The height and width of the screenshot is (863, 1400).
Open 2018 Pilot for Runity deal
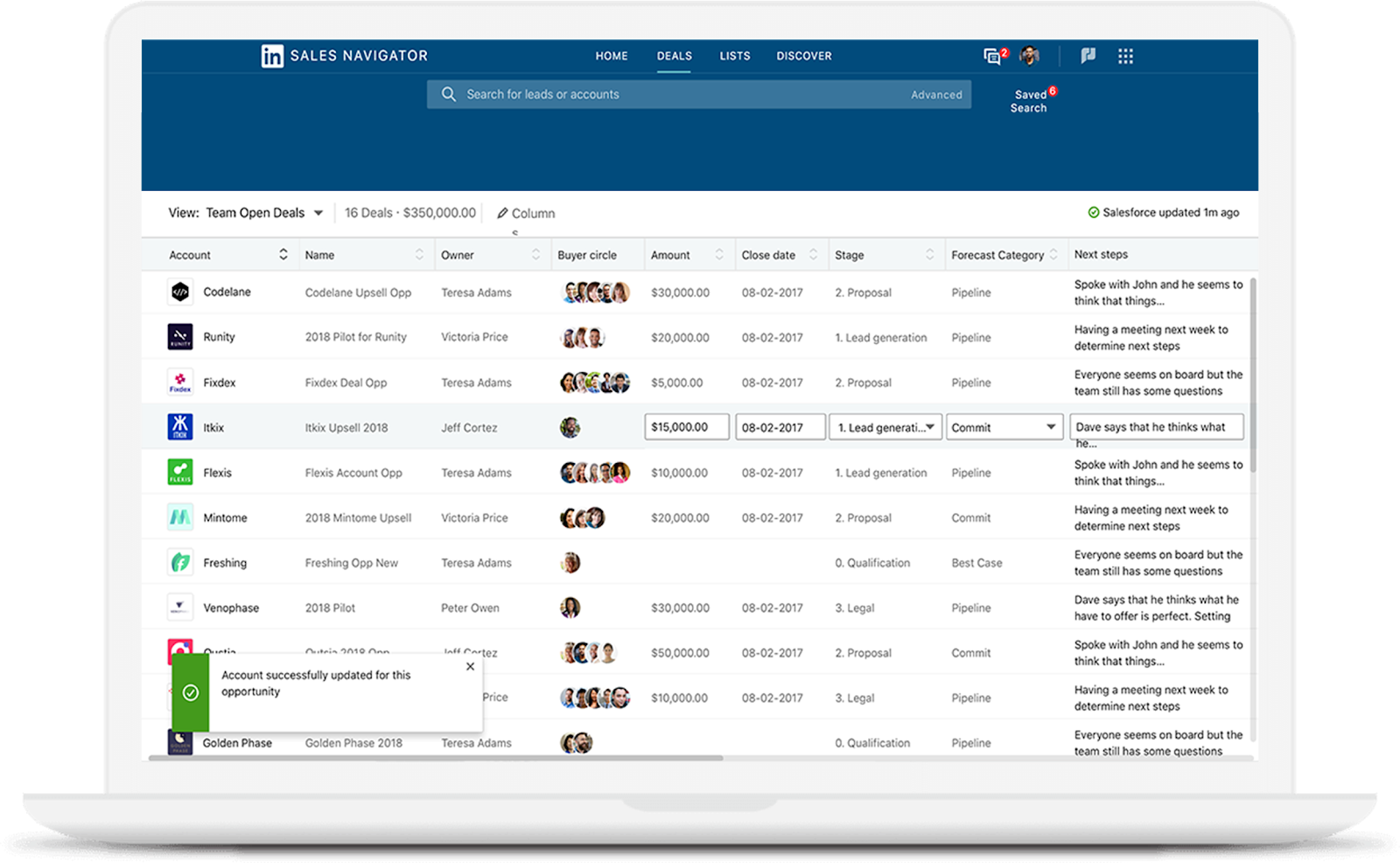(356, 337)
